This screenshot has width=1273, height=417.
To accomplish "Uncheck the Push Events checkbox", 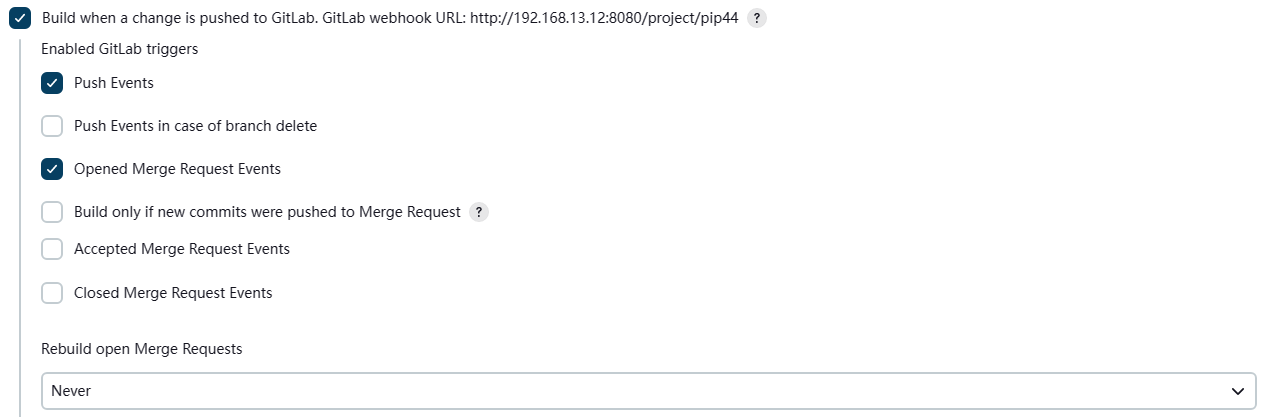I will tap(52, 83).
